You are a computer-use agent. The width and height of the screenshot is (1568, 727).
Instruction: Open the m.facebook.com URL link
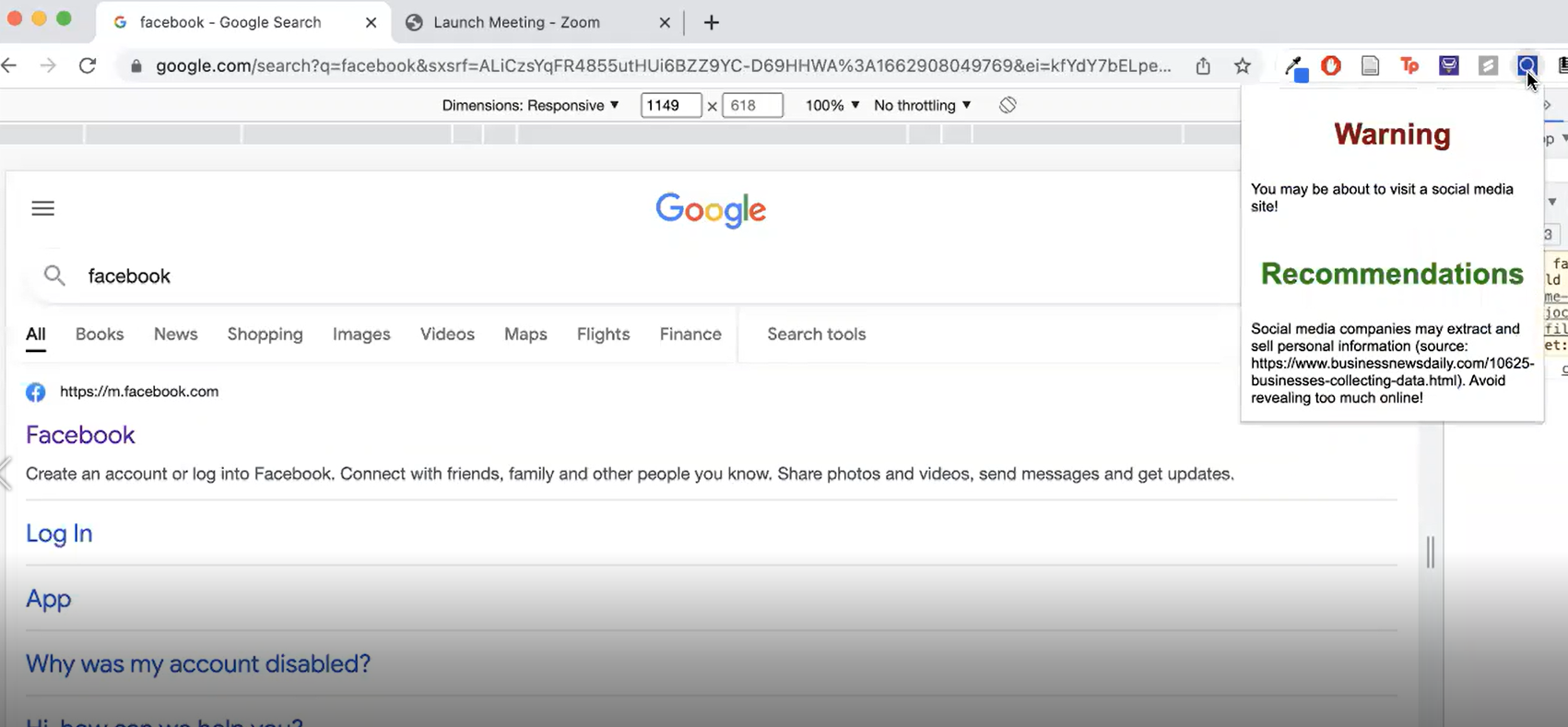click(139, 392)
